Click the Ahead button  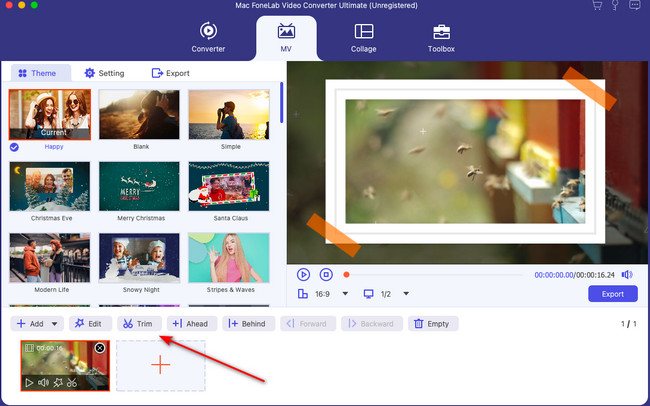(192, 324)
